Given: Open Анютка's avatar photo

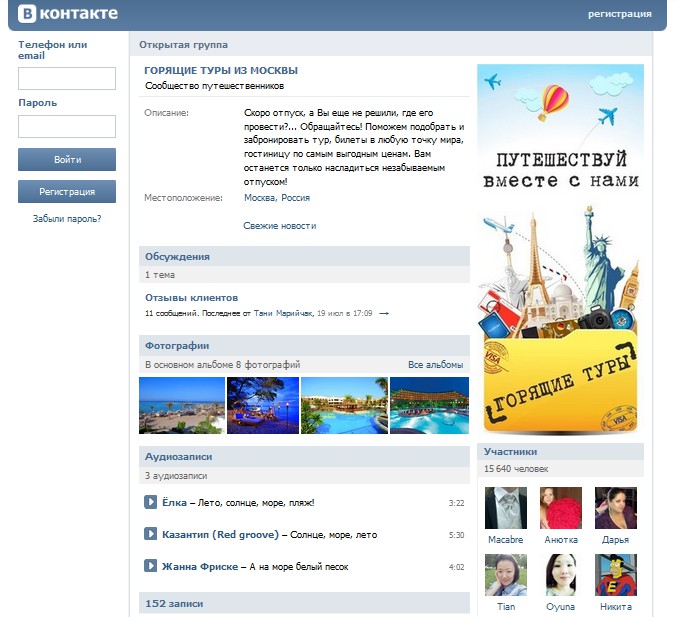Looking at the screenshot, I should coord(561,508).
